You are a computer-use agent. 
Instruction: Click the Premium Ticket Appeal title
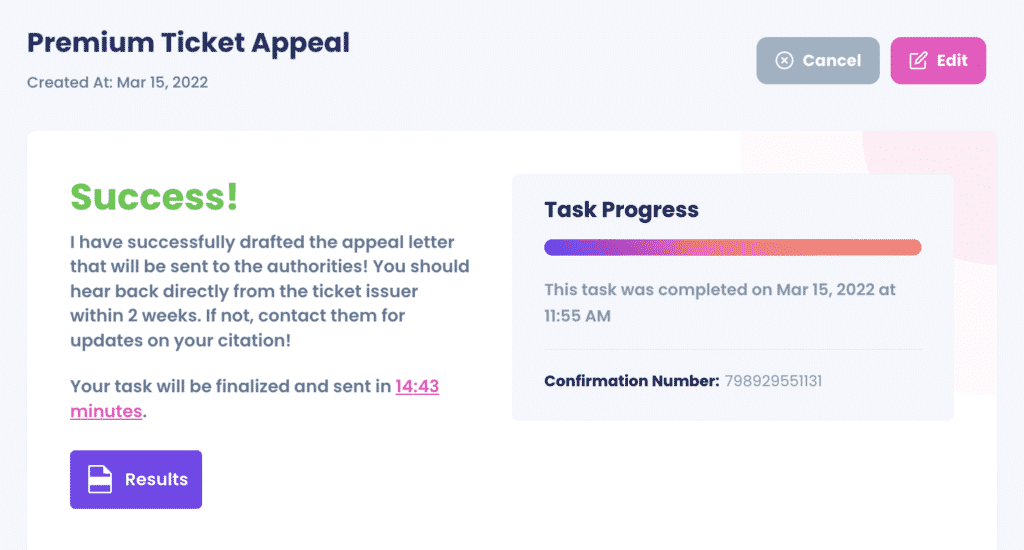point(188,43)
